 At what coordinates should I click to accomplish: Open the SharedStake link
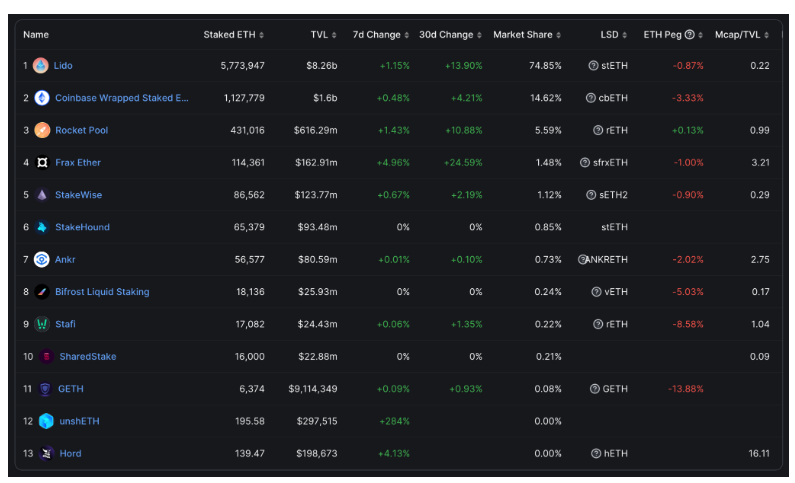[88, 356]
